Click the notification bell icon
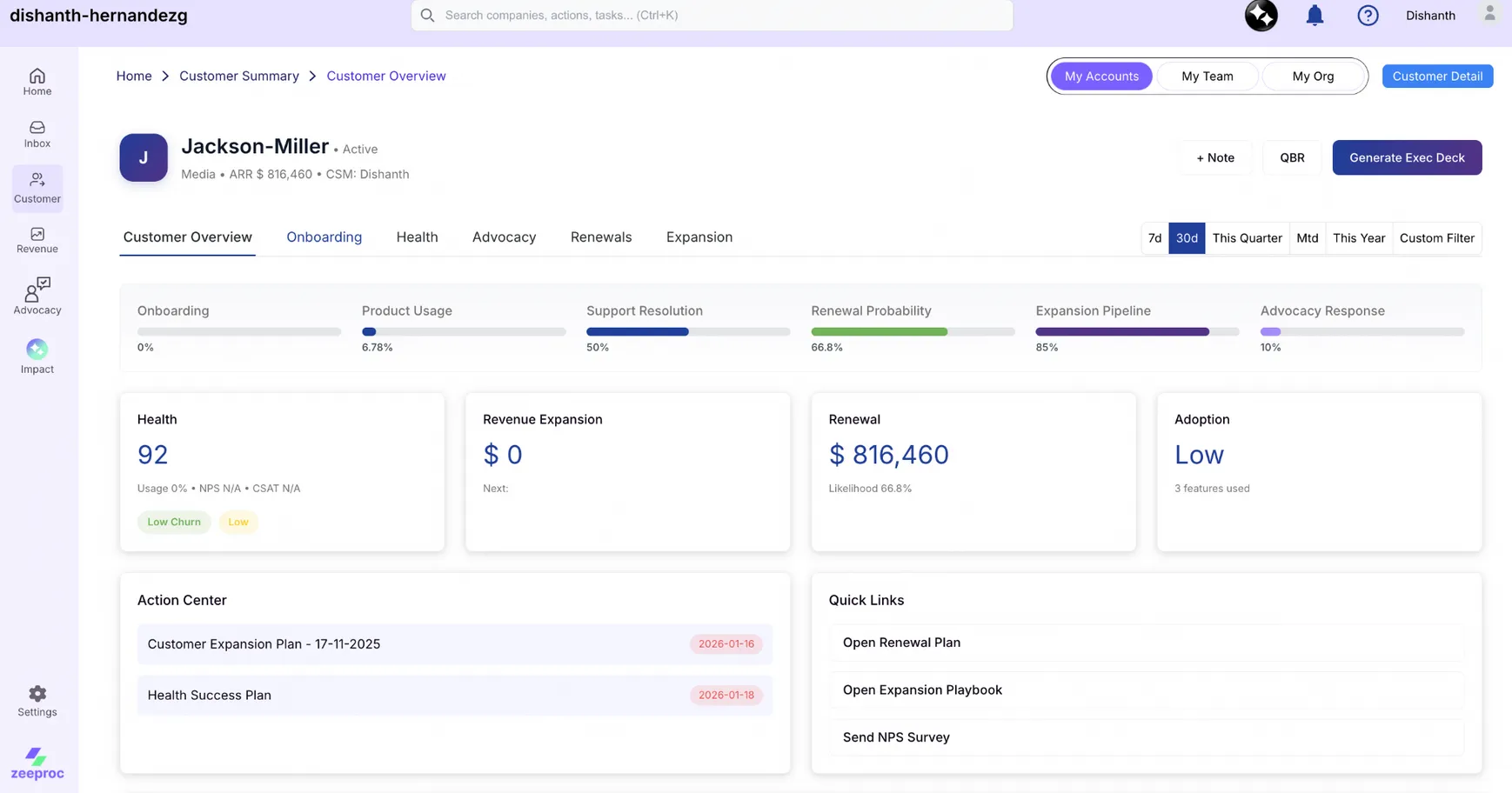The image size is (1512, 793). [x=1315, y=16]
